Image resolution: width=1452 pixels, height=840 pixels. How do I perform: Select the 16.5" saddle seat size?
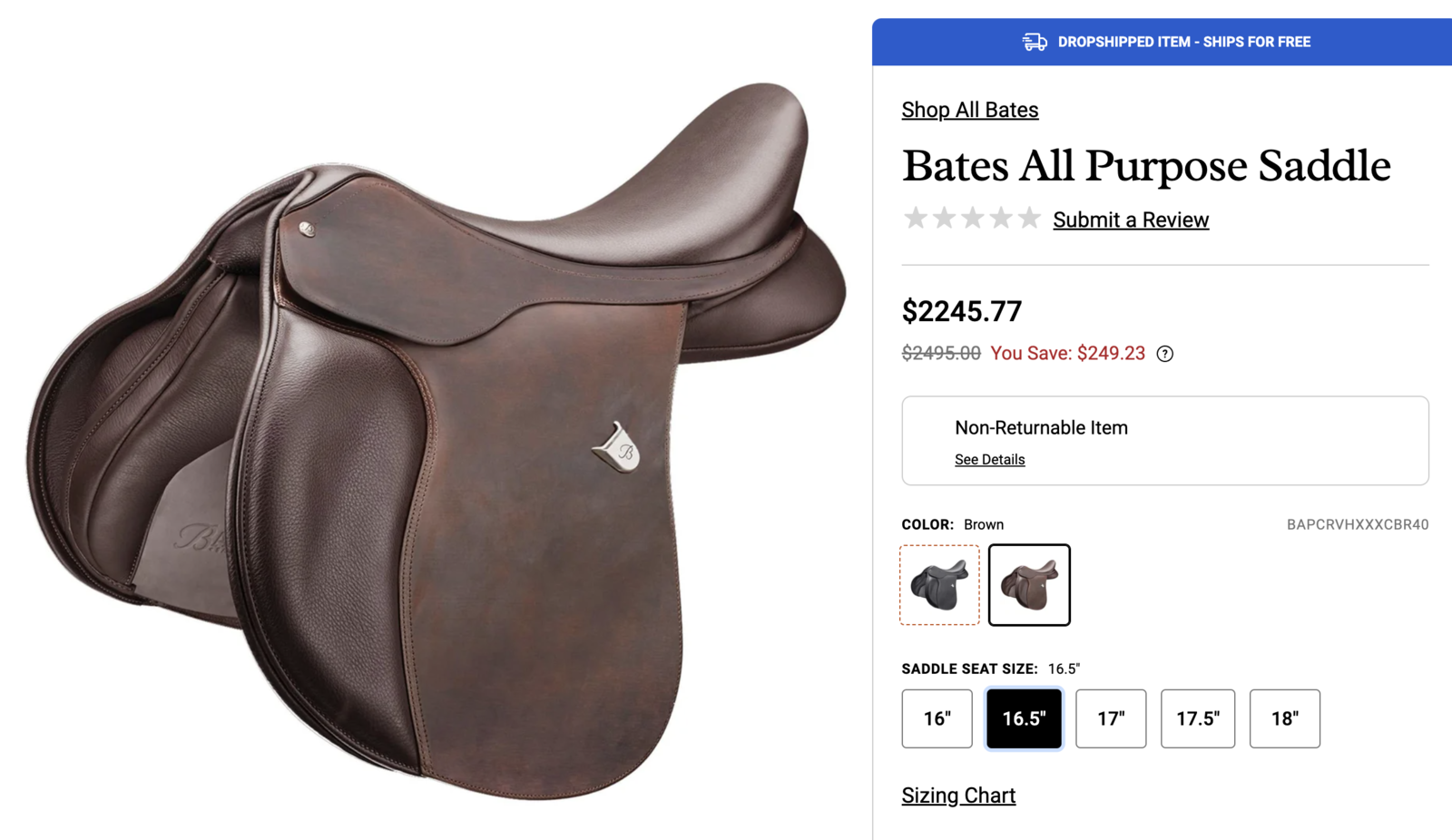(1024, 718)
